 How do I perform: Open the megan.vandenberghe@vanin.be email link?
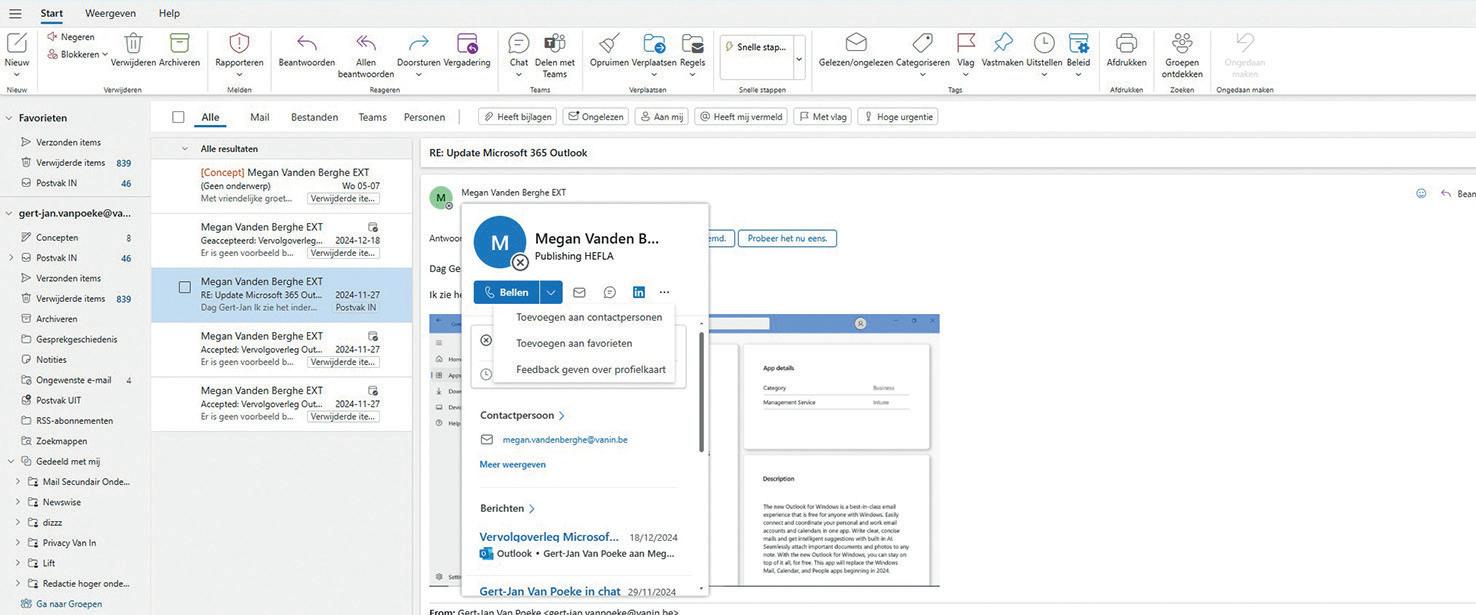pyautogui.click(x=565, y=439)
